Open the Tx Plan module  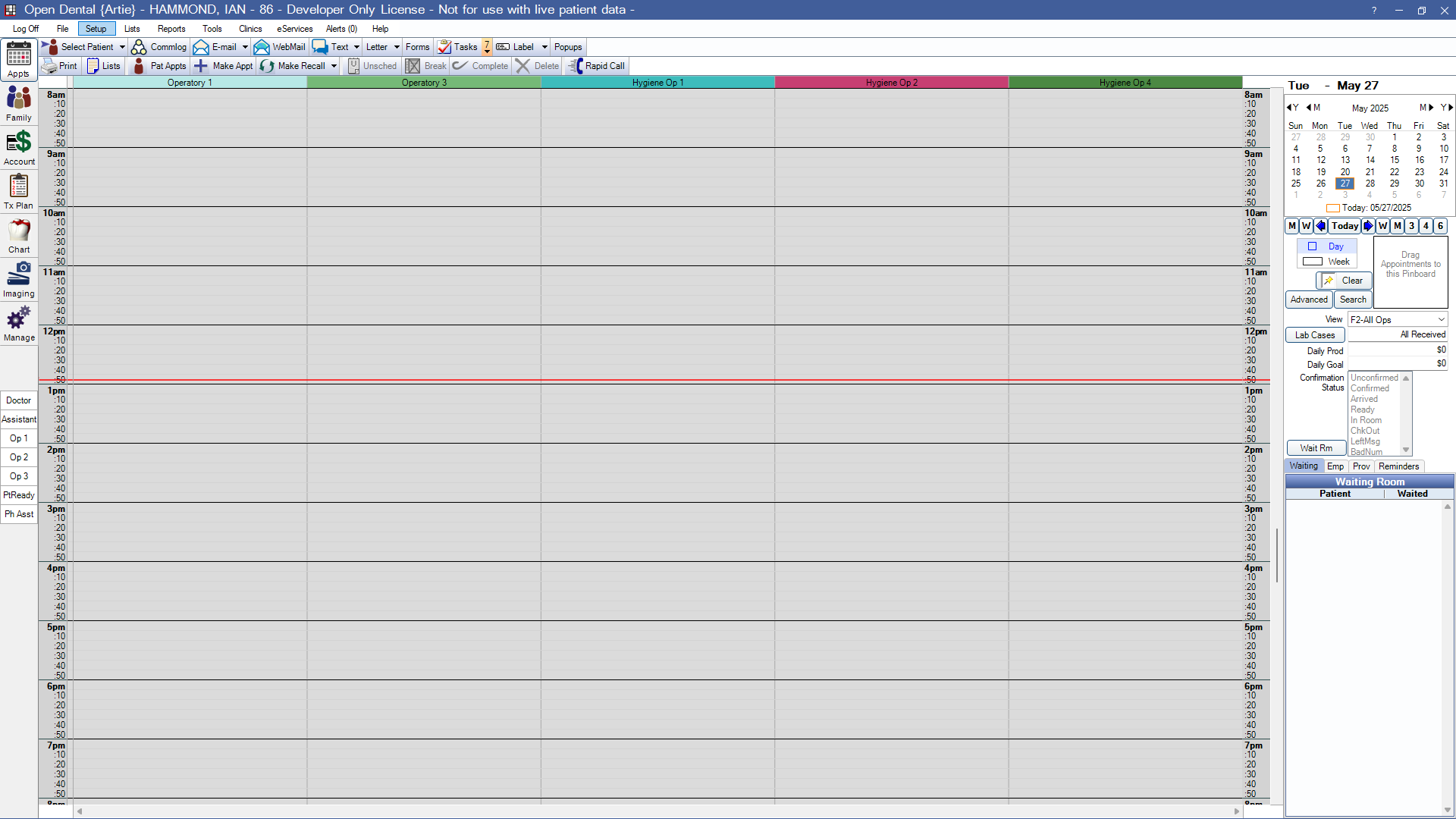click(x=19, y=191)
